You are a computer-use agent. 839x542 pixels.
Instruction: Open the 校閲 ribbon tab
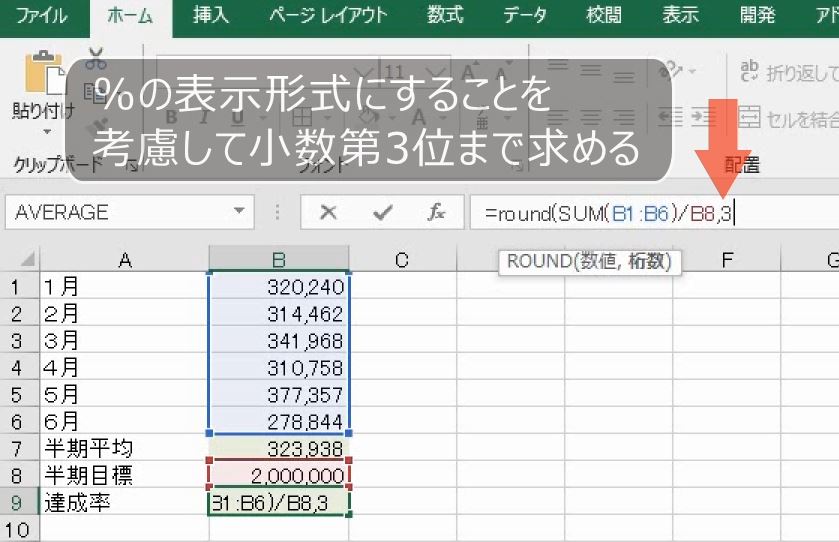[604, 16]
